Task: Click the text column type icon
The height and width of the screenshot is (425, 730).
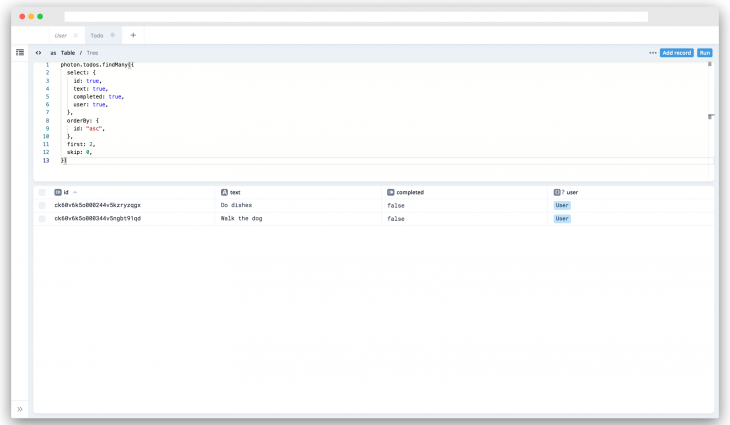Action: tap(224, 192)
